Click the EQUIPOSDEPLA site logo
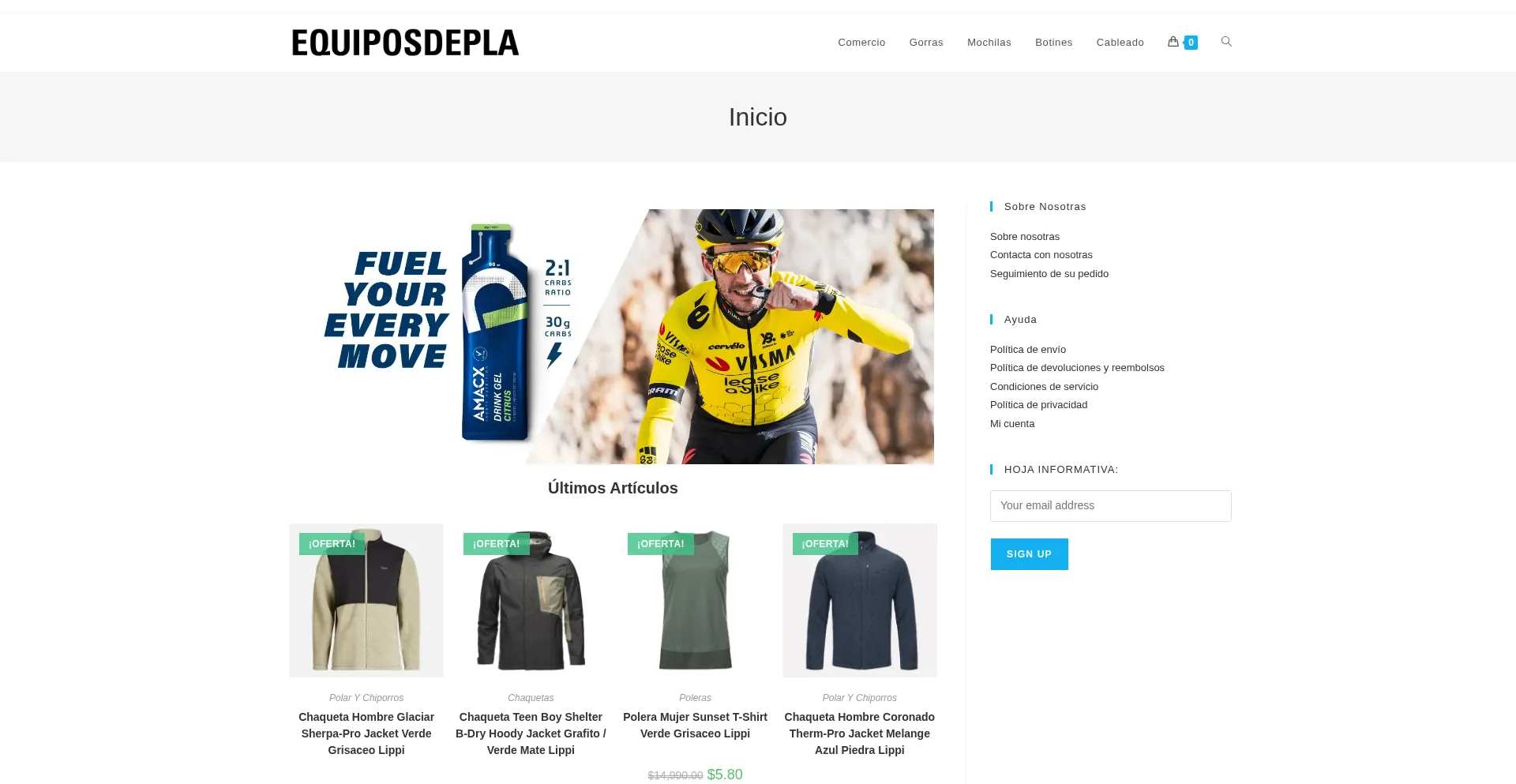This screenshot has height=784, width=1516. [x=405, y=43]
